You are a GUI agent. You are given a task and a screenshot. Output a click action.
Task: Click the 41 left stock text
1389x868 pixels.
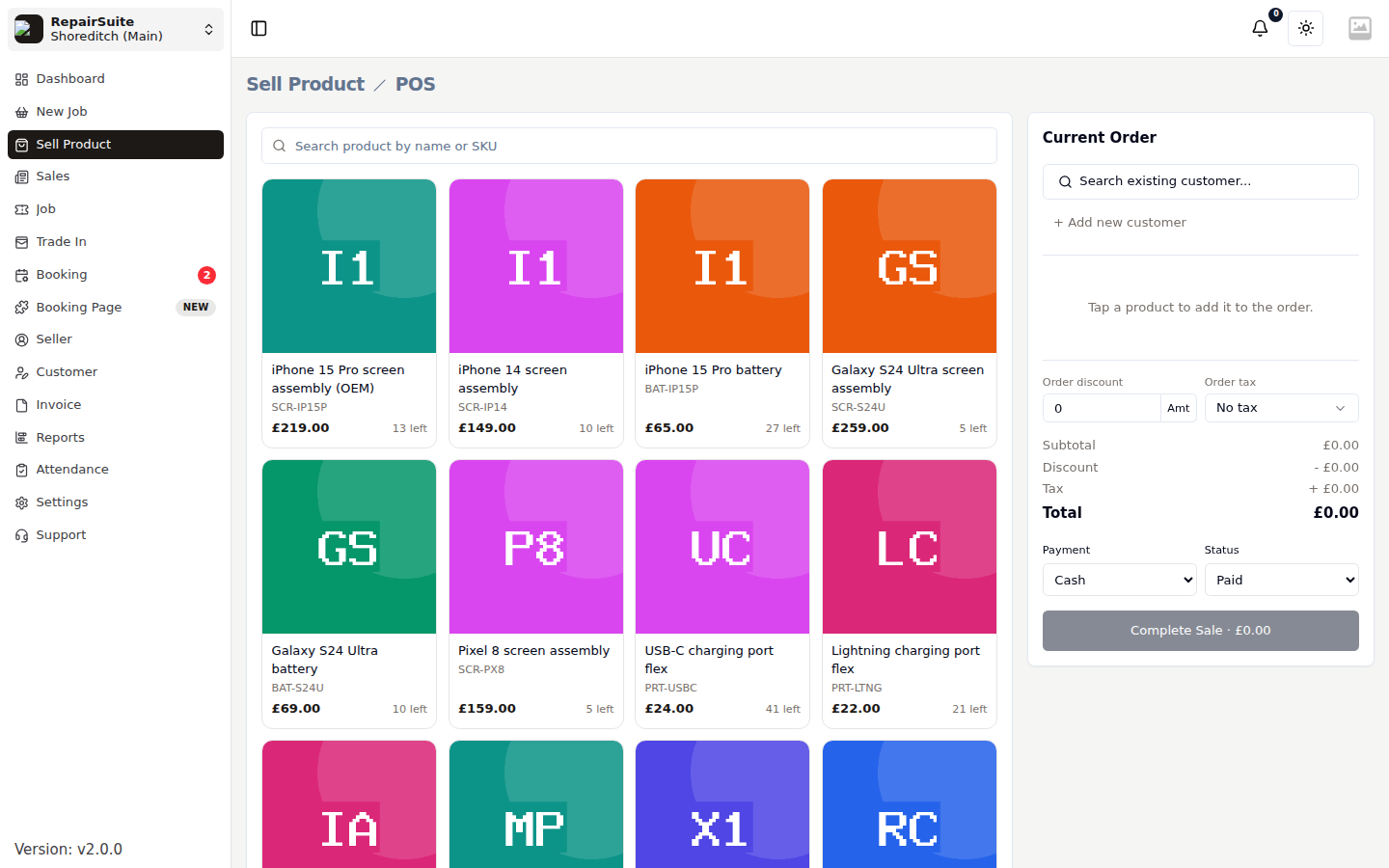point(783,709)
